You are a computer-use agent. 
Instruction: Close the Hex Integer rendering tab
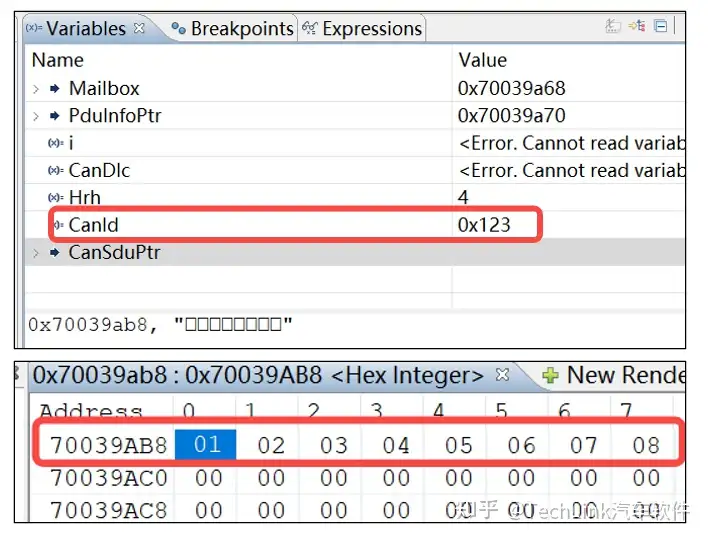pos(503,375)
